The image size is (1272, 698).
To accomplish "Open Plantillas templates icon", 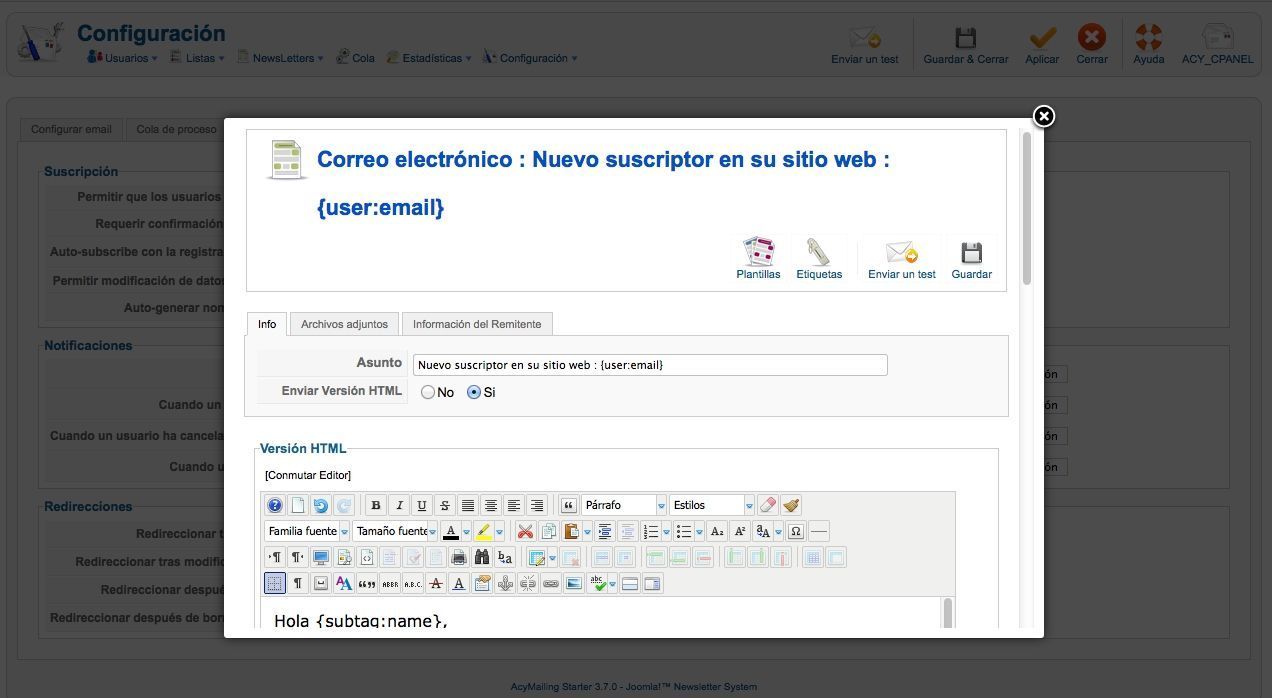I will (758, 258).
